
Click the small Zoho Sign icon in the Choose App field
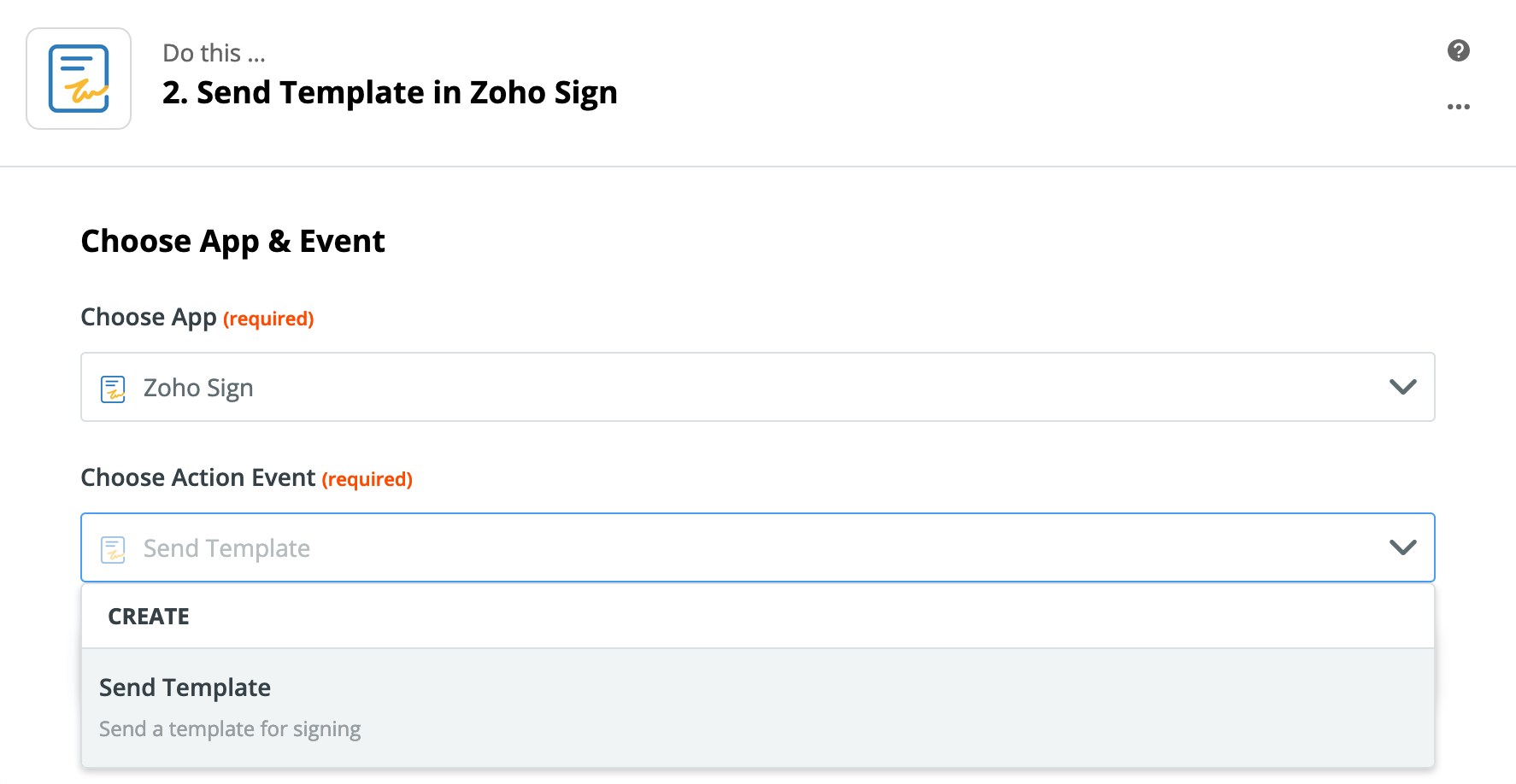[113, 389]
